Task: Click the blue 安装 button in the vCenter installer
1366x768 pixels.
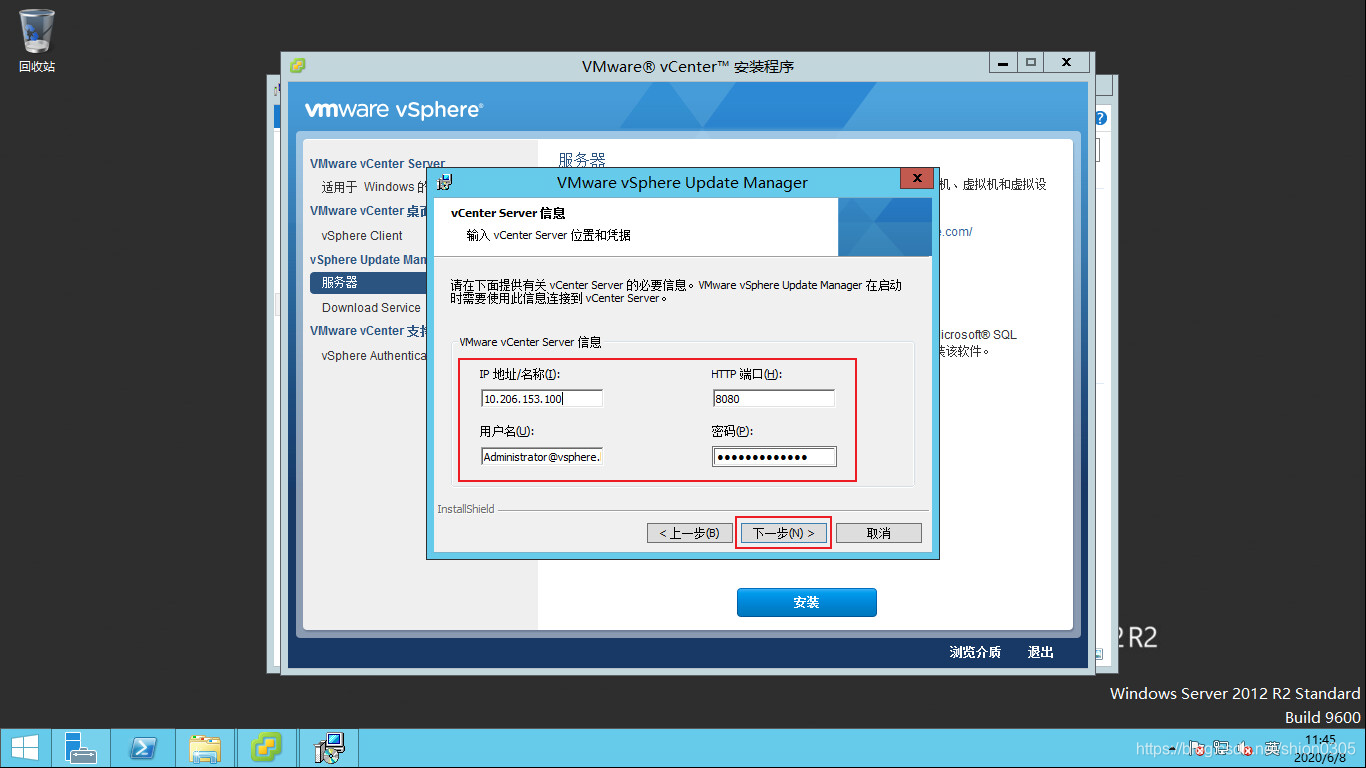Action: [x=807, y=602]
